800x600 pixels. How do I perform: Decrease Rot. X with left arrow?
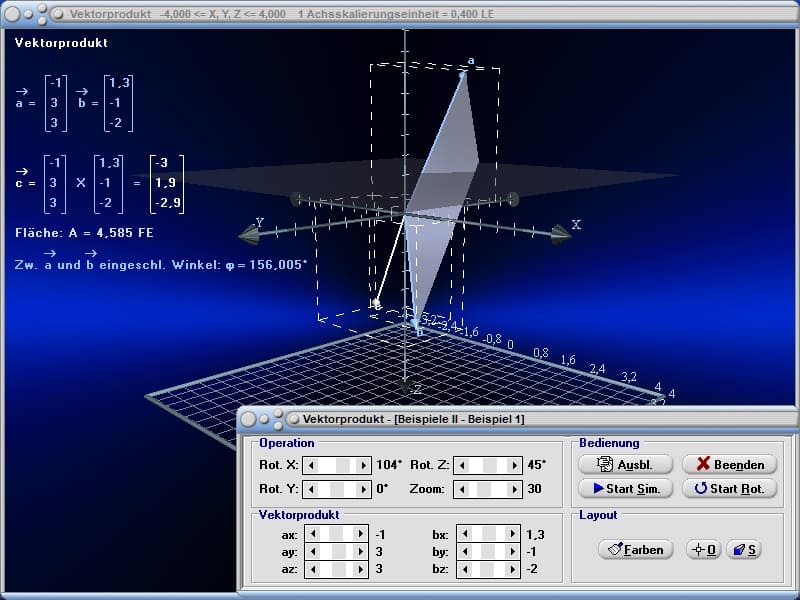click(310, 465)
